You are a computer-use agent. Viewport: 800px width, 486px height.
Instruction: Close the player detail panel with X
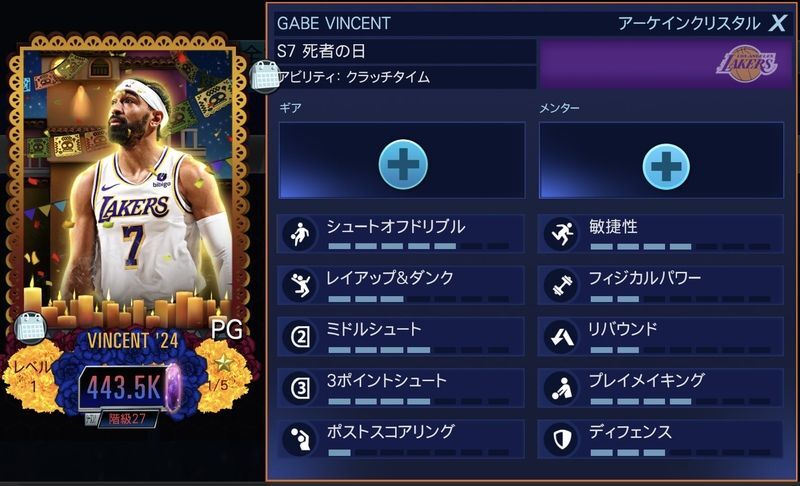click(778, 23)
